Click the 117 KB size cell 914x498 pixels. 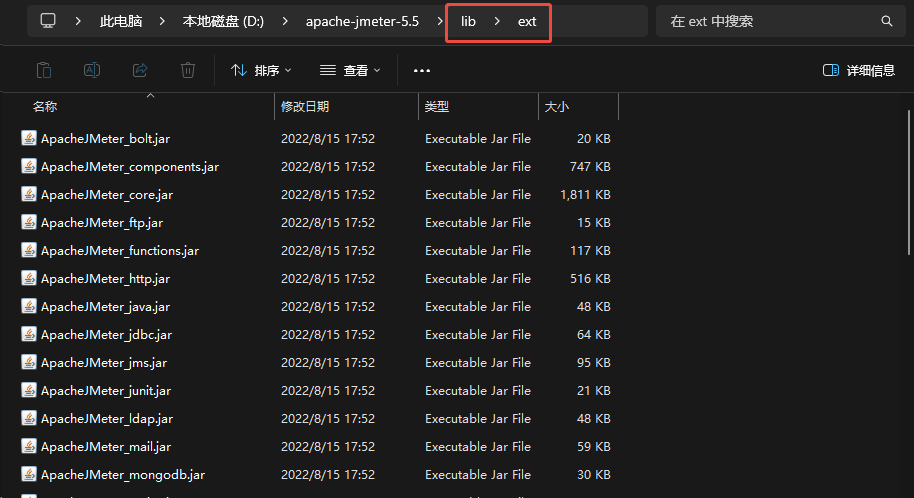coord(590,251)
